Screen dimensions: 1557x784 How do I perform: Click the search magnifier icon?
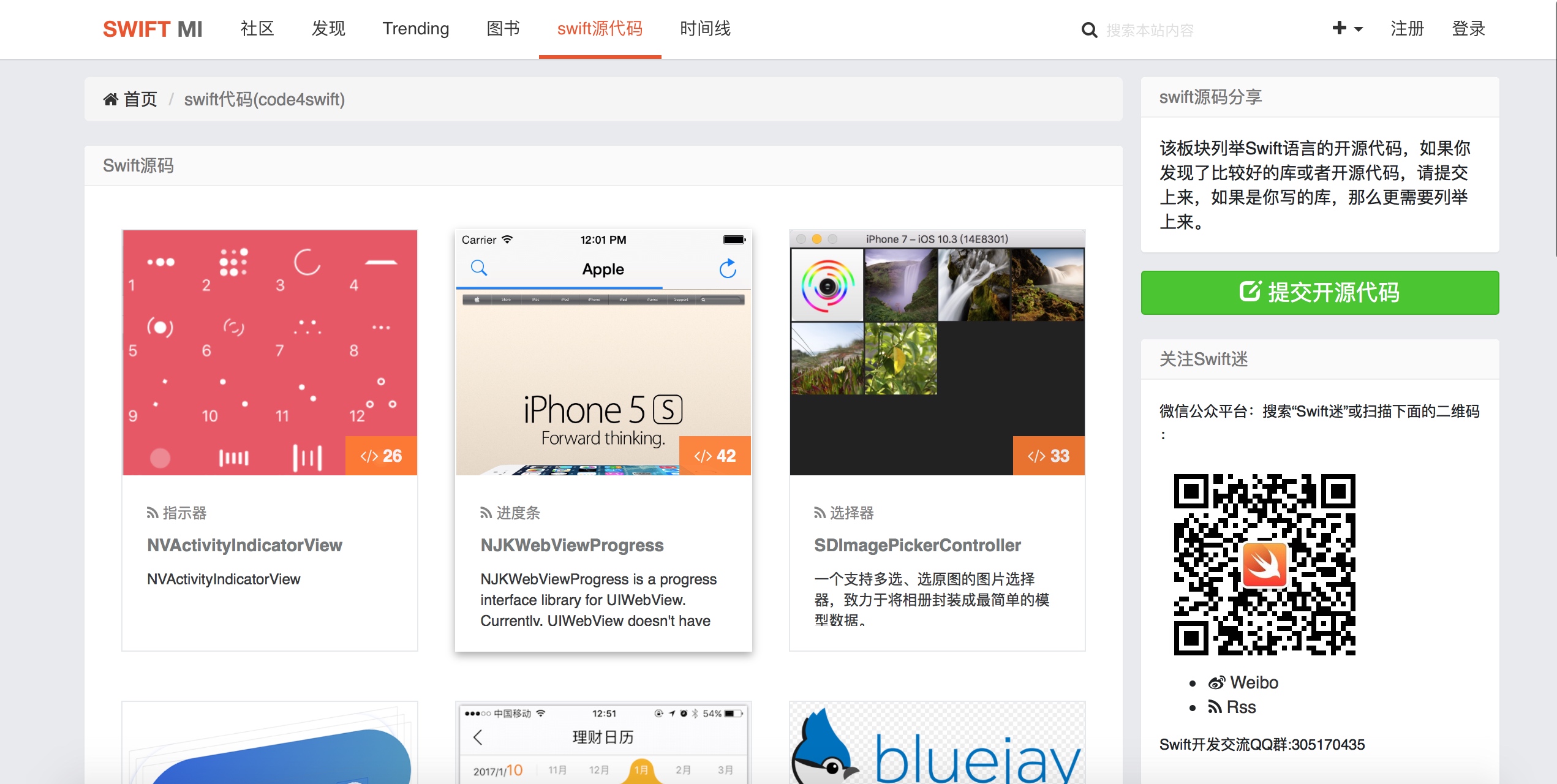coord(1088,30)
